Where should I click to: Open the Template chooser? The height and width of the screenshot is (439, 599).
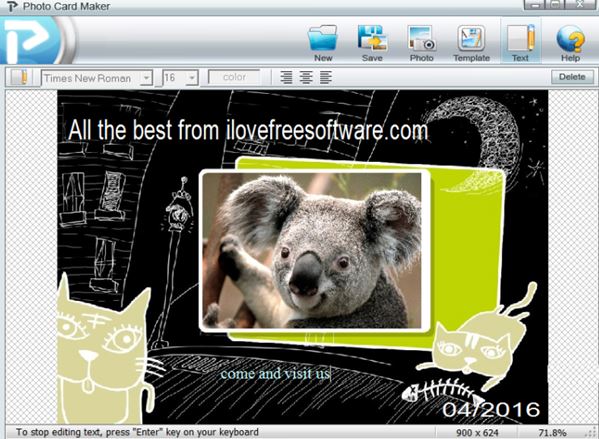pyautogui.click(x=471, y=43)
